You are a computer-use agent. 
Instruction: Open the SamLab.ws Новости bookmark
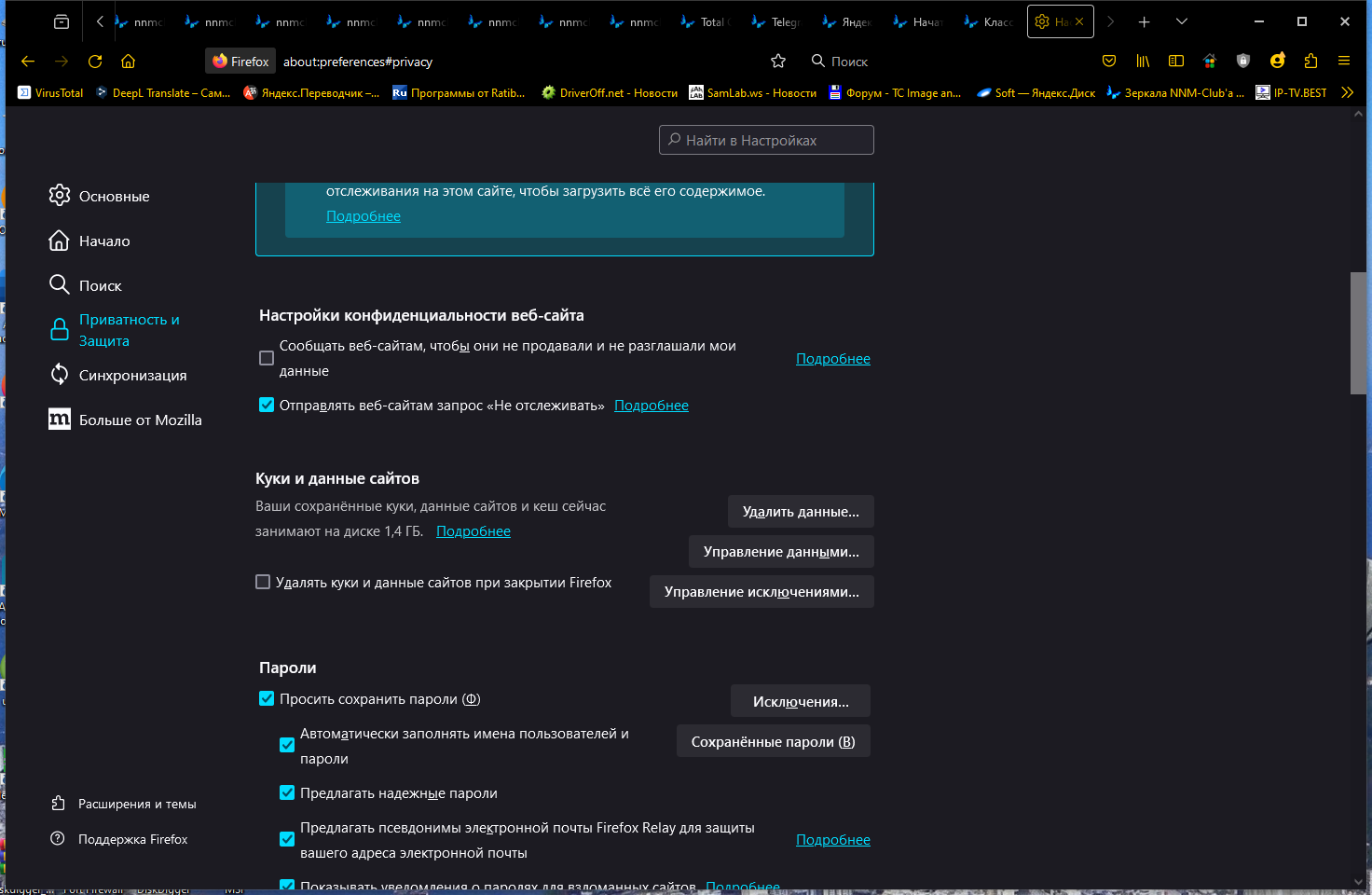click(753, 93)
